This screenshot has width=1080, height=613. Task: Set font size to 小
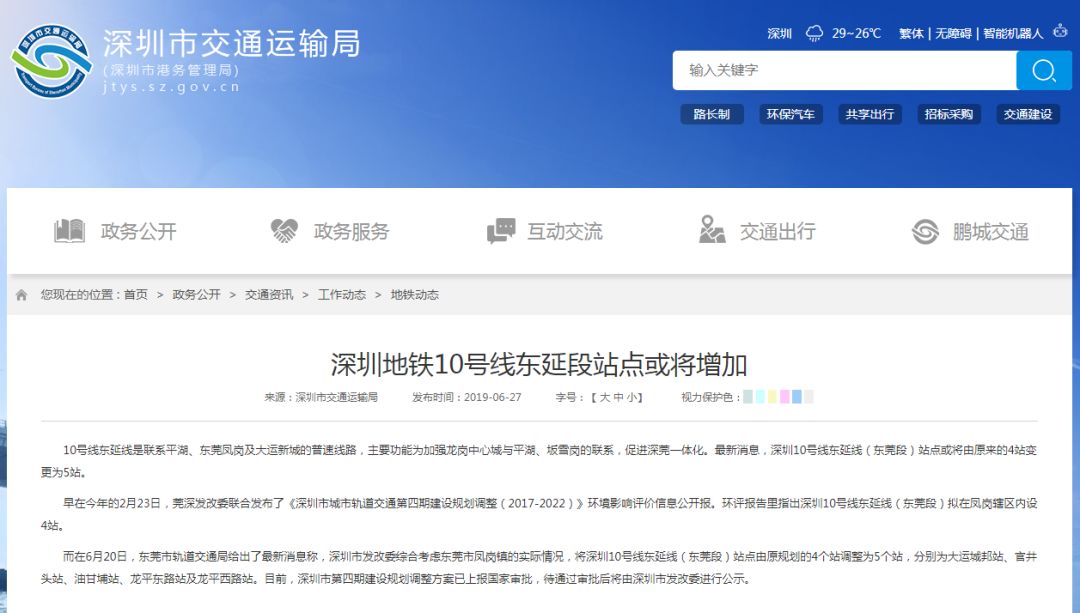pyautogui.click(x=632, y=397)
